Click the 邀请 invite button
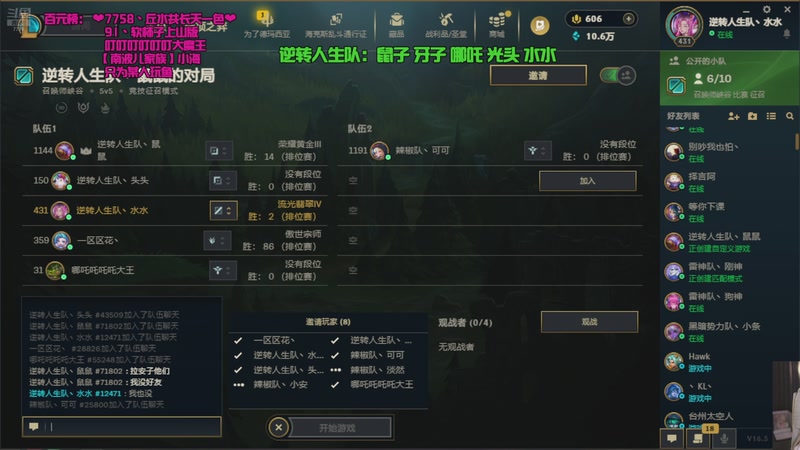 (x=538, y=76)
